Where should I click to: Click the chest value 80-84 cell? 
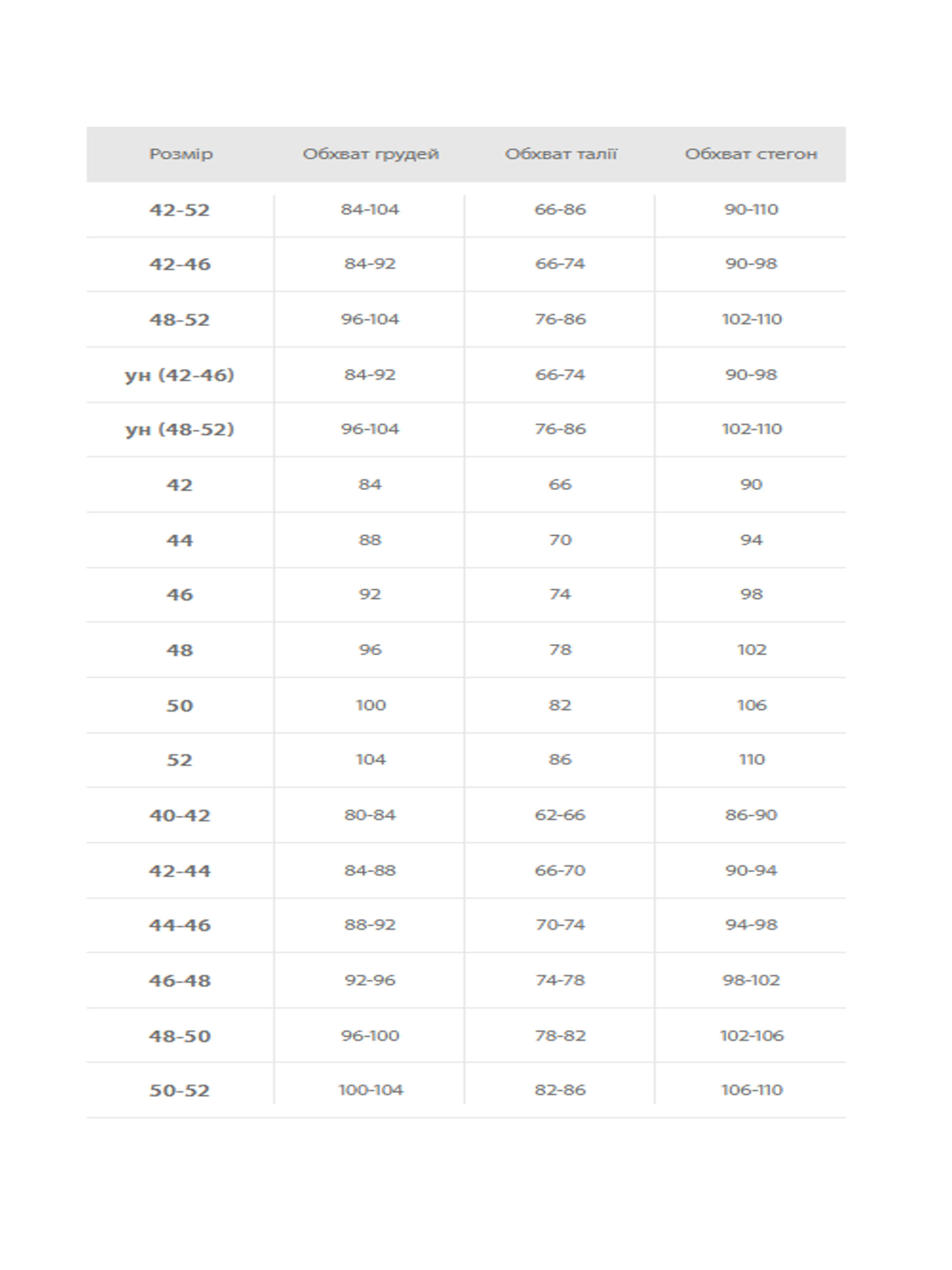pos(370,815)
